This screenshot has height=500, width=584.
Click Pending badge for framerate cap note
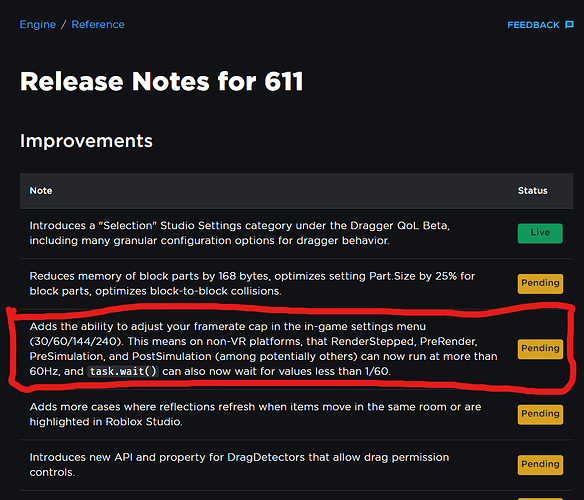point(540,349)
